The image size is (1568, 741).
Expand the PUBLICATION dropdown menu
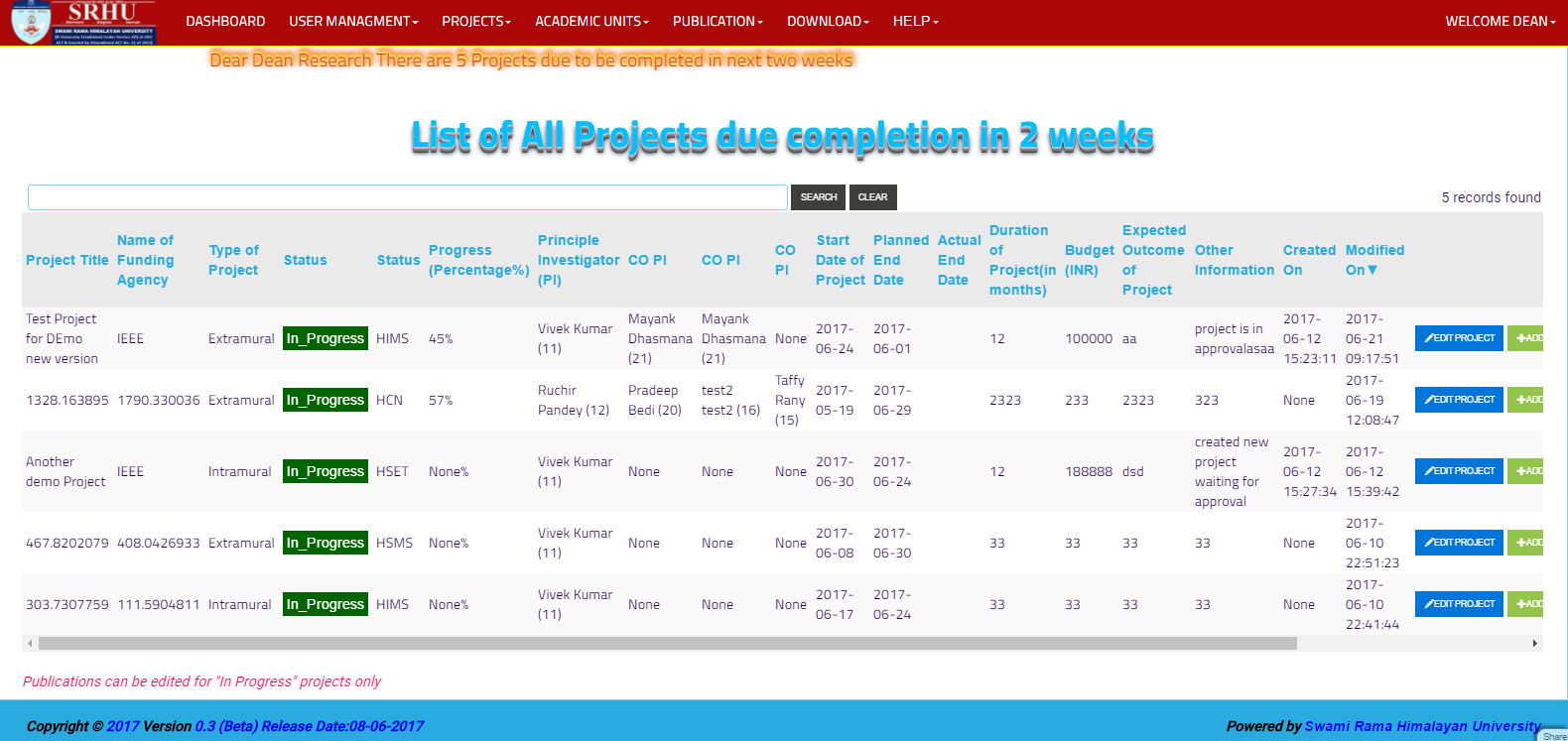pyautogui.click(x=718, y=21)
